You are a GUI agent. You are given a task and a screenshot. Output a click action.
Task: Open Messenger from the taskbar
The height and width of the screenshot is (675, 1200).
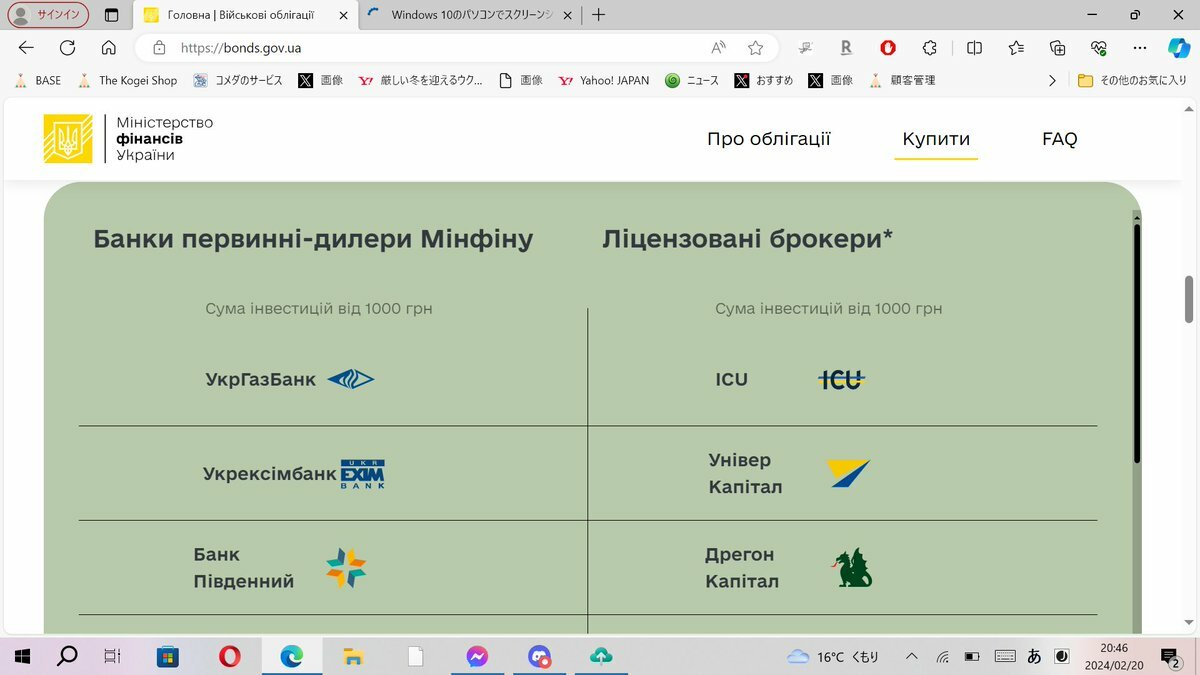click(477, 656)
